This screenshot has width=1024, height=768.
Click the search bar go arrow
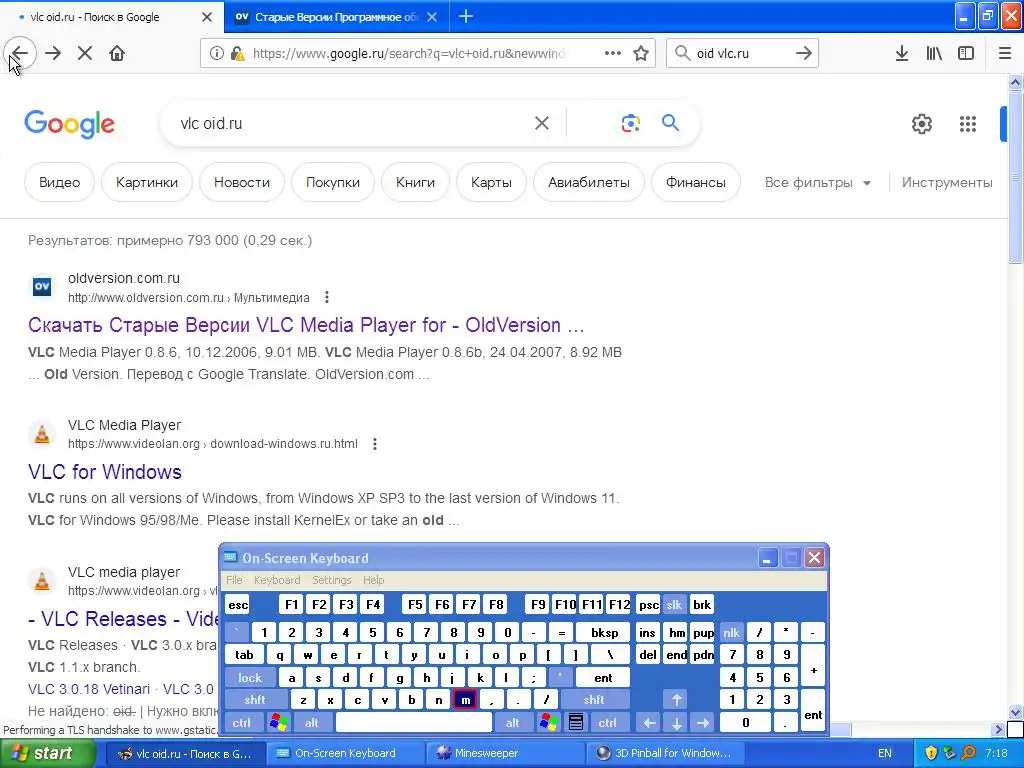[x=804, y=54]
